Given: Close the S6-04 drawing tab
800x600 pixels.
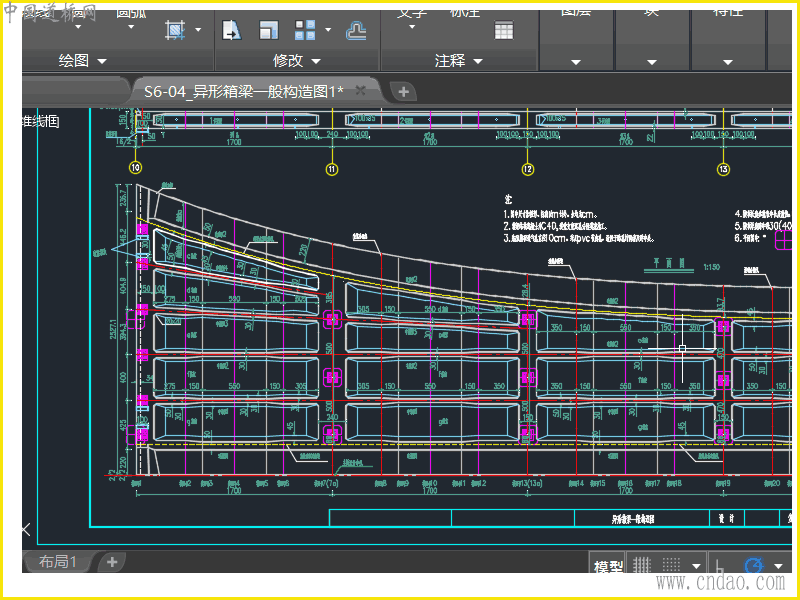Looking at the screenshot, I should click(x=360, y=91).
